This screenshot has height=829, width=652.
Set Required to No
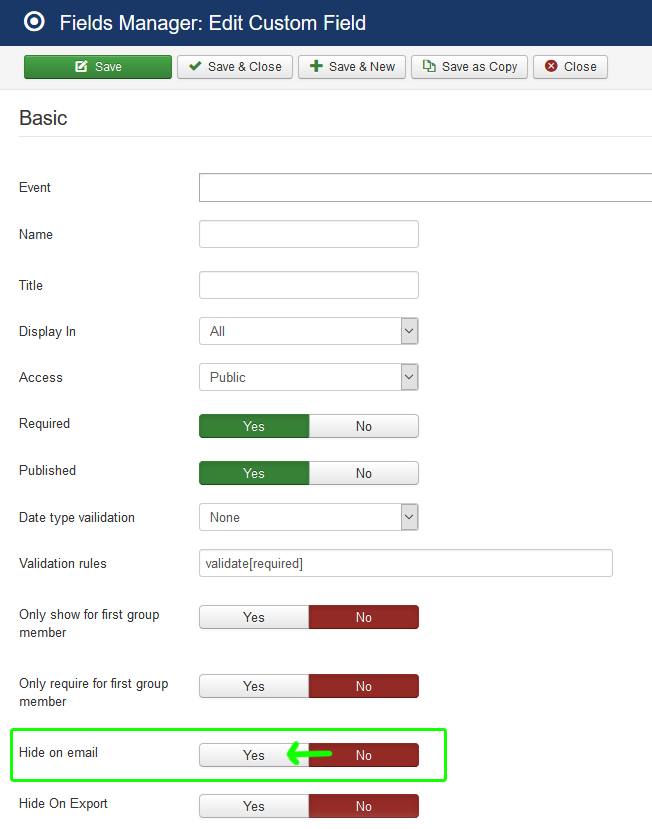point(363,426)
